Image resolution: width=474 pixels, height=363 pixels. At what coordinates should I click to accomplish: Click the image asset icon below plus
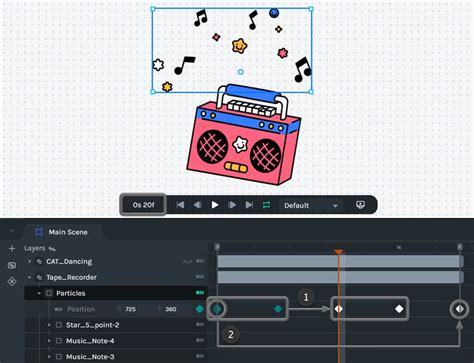pyautogui.click(x=12, y=265)
